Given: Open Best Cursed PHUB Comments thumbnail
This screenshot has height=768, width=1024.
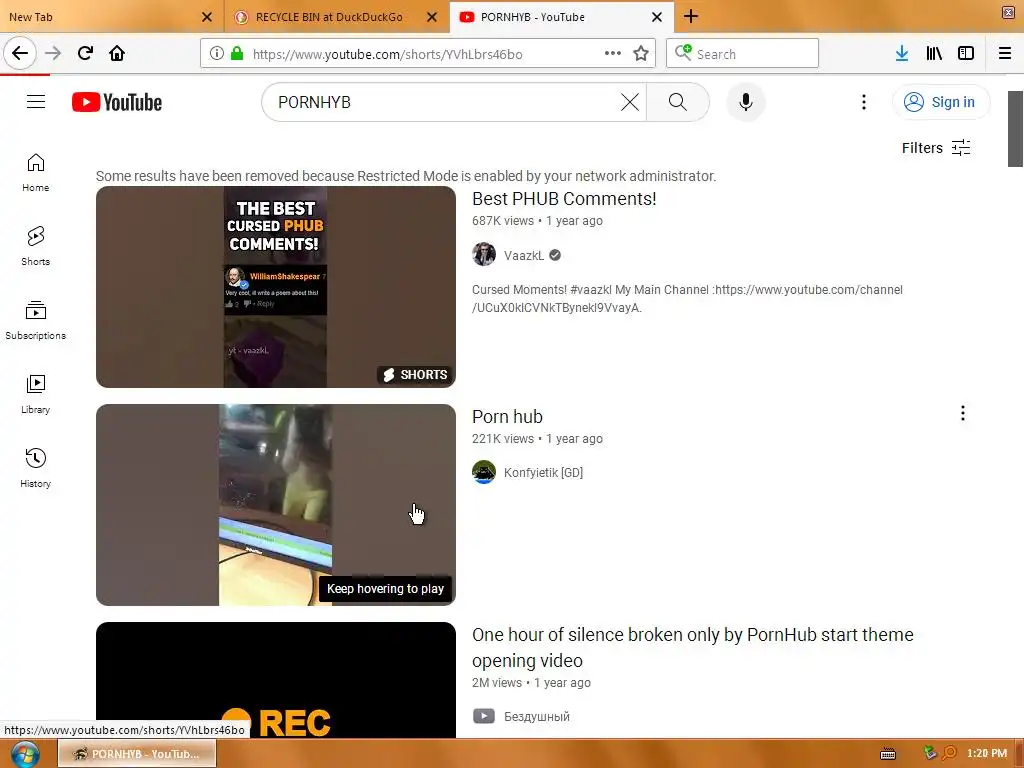Looking at the screenshot, I should tap(276, 287).
